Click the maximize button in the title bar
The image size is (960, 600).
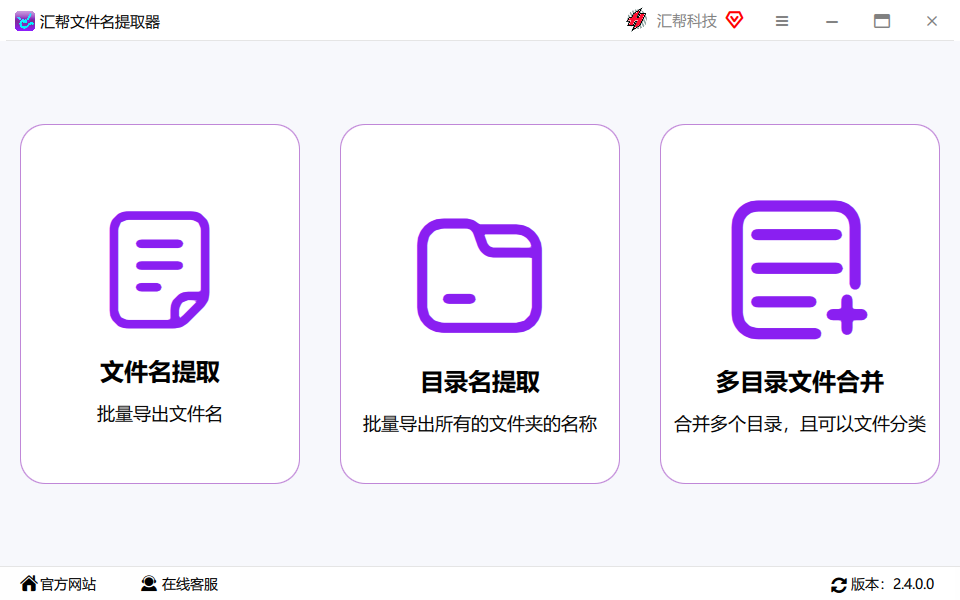(882, 20)
